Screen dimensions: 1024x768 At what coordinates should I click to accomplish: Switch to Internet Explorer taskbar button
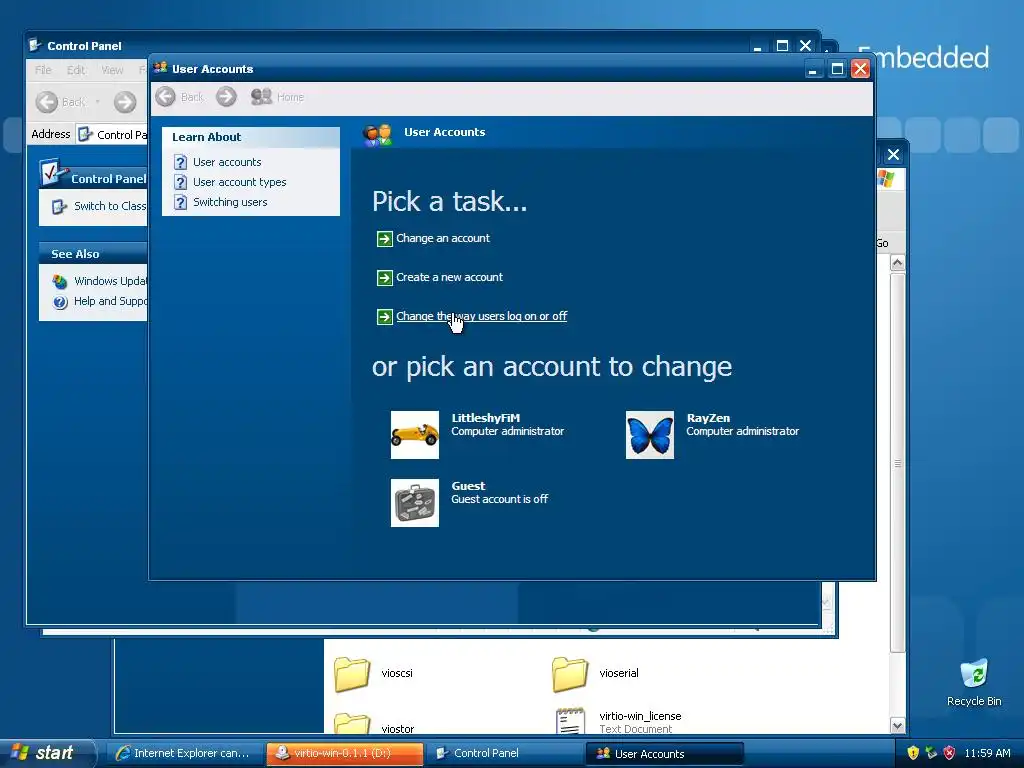[x=183, y=754]
